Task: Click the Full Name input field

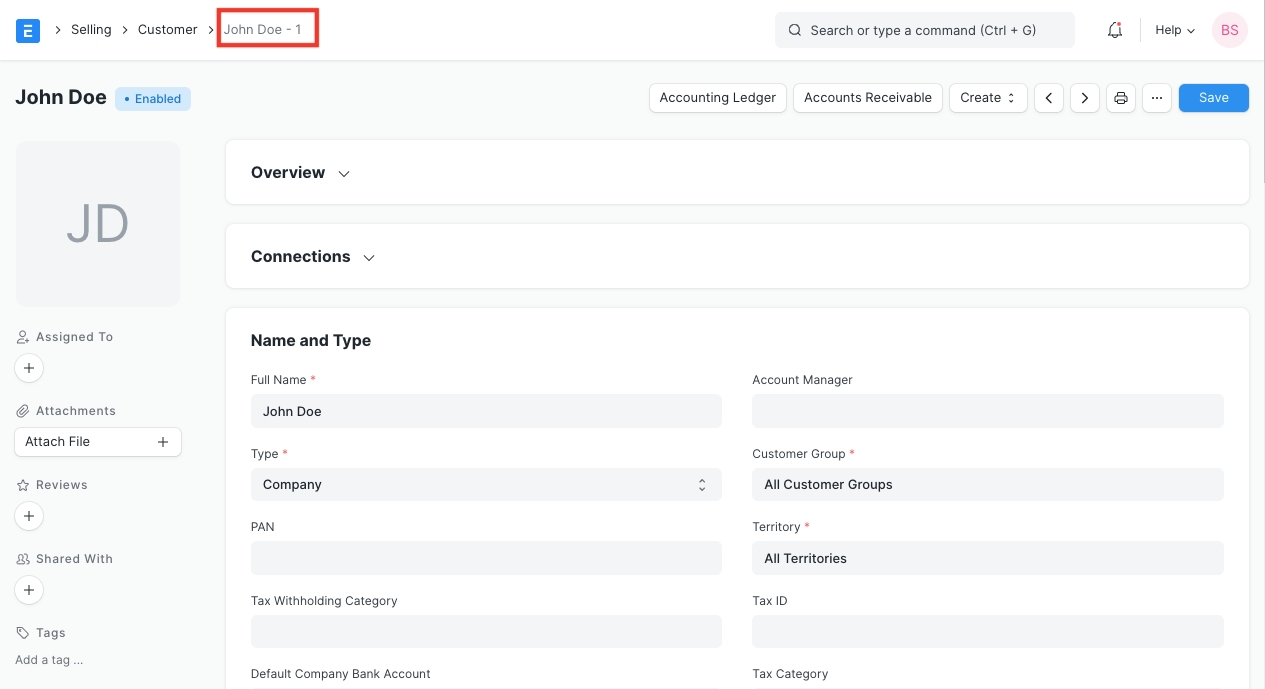Action: pyautogui.click(x=486, y=411)
